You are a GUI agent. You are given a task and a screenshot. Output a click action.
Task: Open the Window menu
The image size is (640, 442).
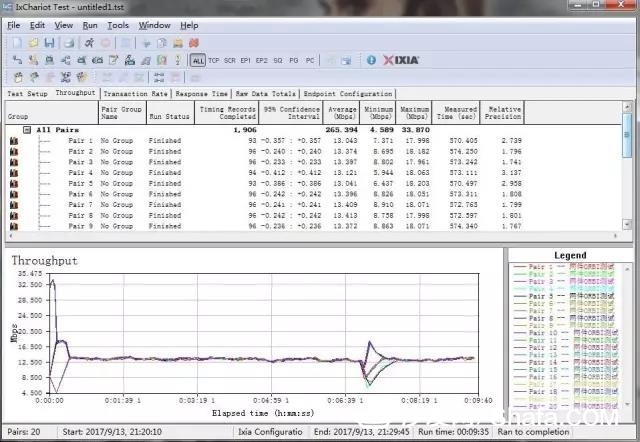154,25
